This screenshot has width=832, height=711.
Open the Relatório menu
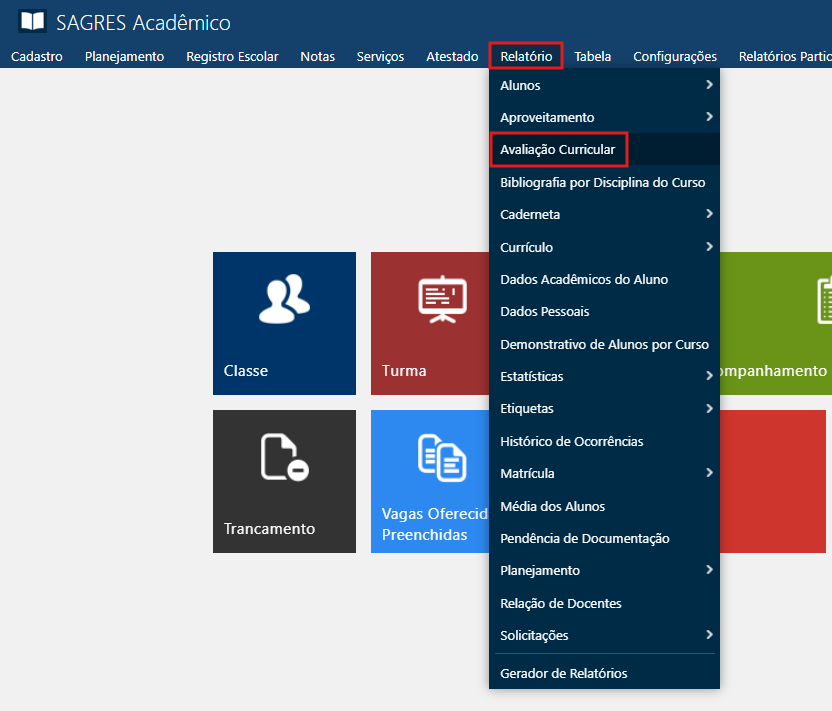coord(526,56)
